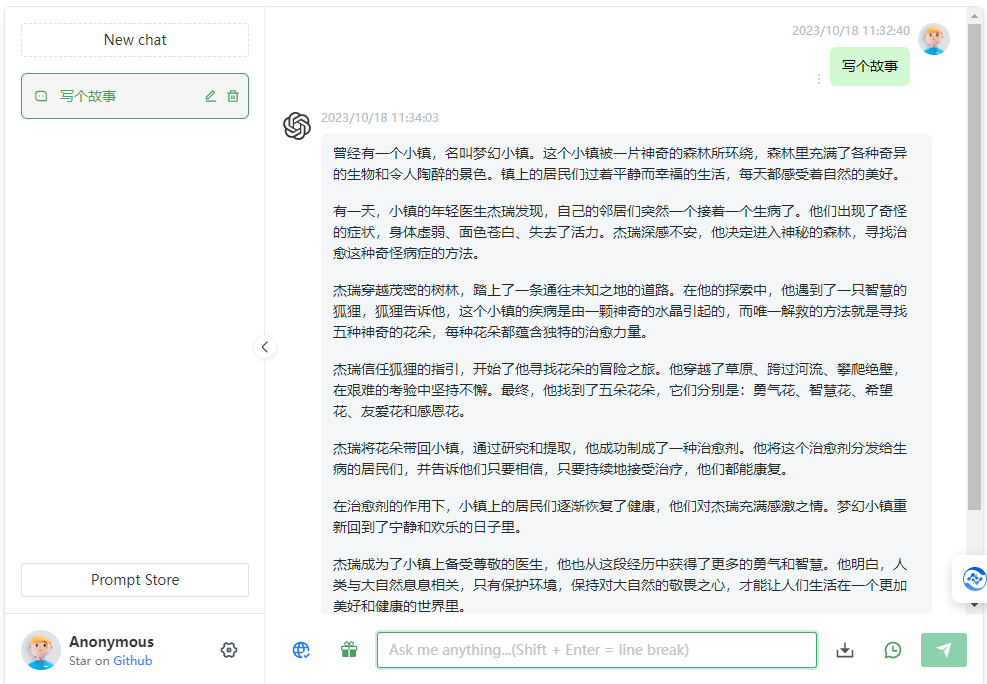Export the conversation with the download icon
The image size is (987, 684).
click(x=845, y=650)
